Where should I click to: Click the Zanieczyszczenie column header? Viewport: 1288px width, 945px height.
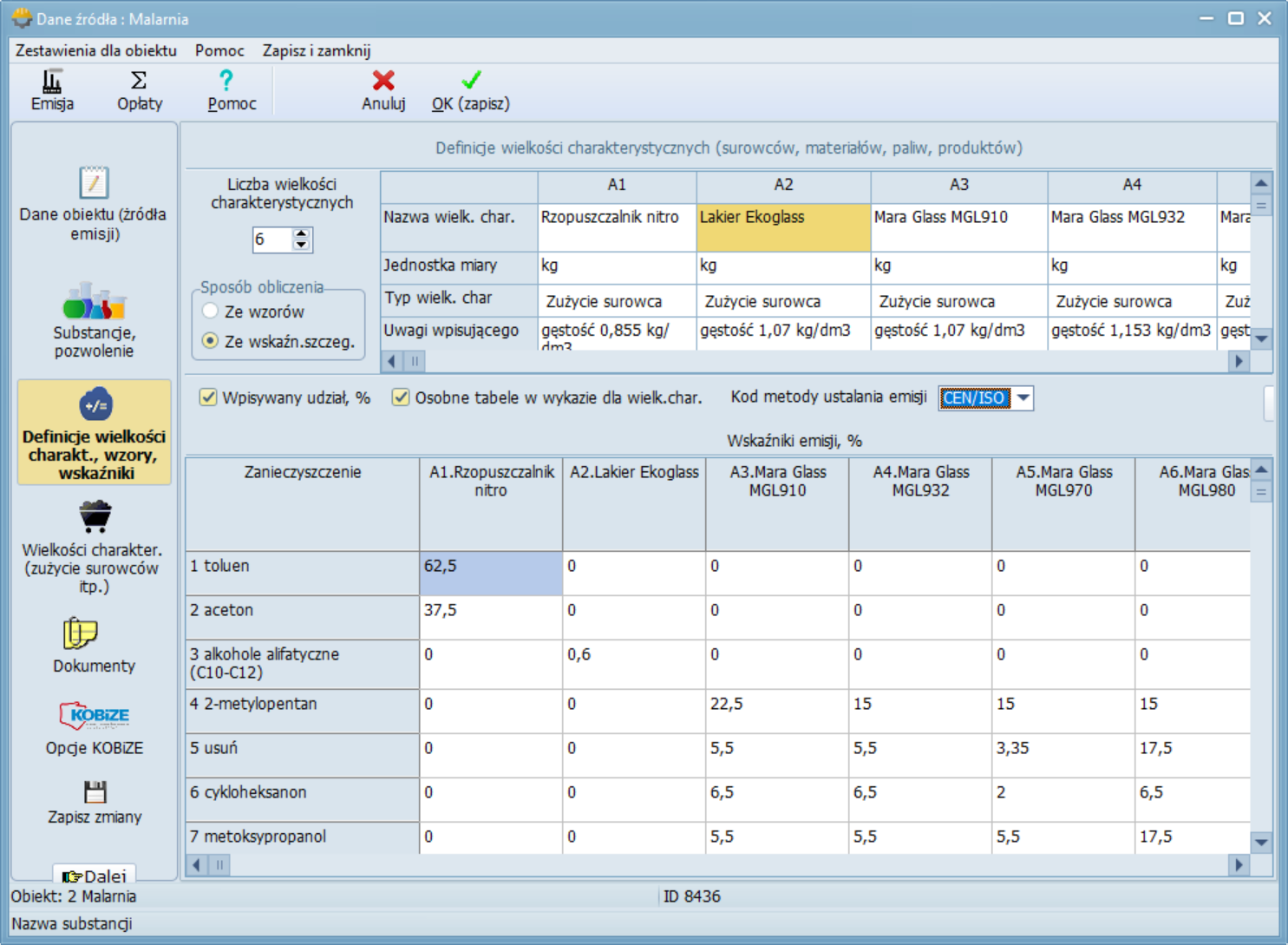click(302, 504)
